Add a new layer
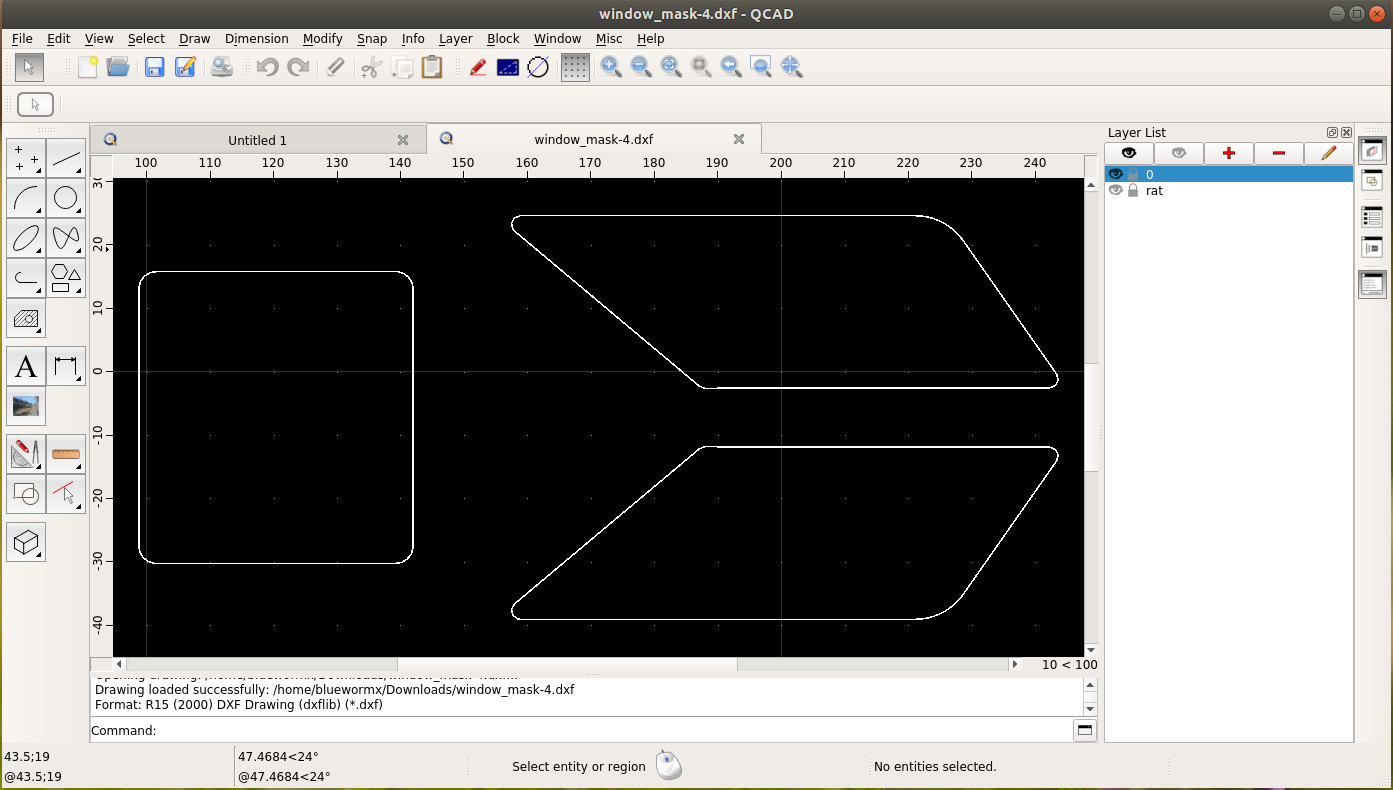The width and height of the screenshot is (1393, 790). coord(1229,153)
